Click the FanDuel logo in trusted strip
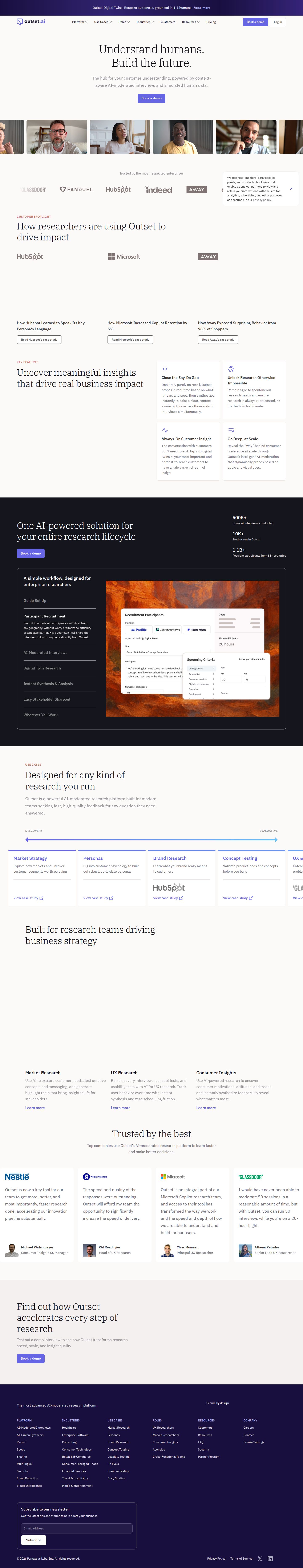 76,189
